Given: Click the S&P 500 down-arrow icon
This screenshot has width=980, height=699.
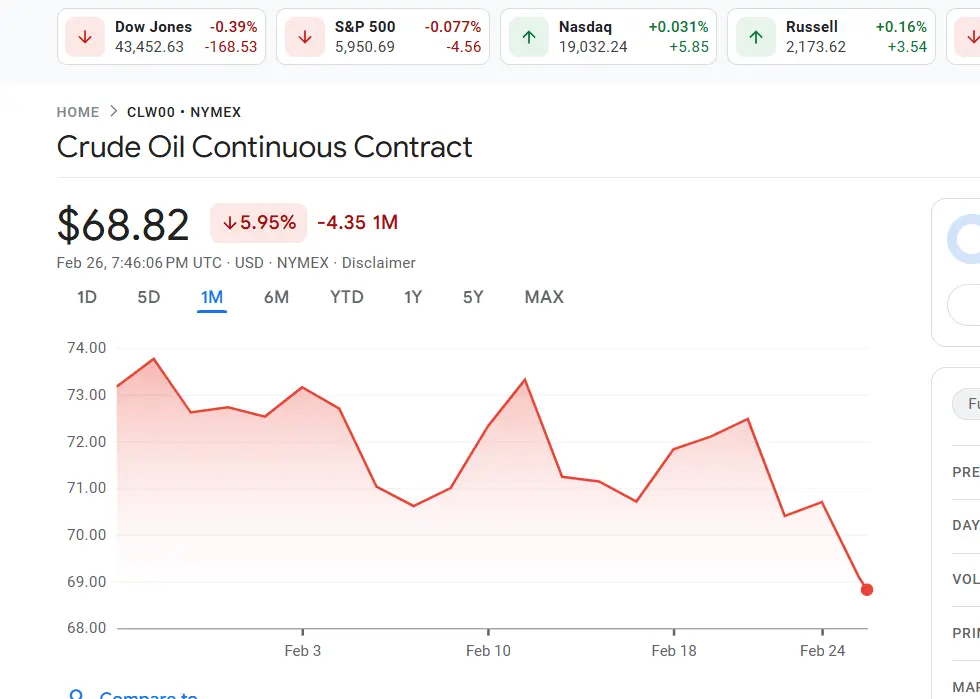Looking at the screenshot, I should coord(305,37).
